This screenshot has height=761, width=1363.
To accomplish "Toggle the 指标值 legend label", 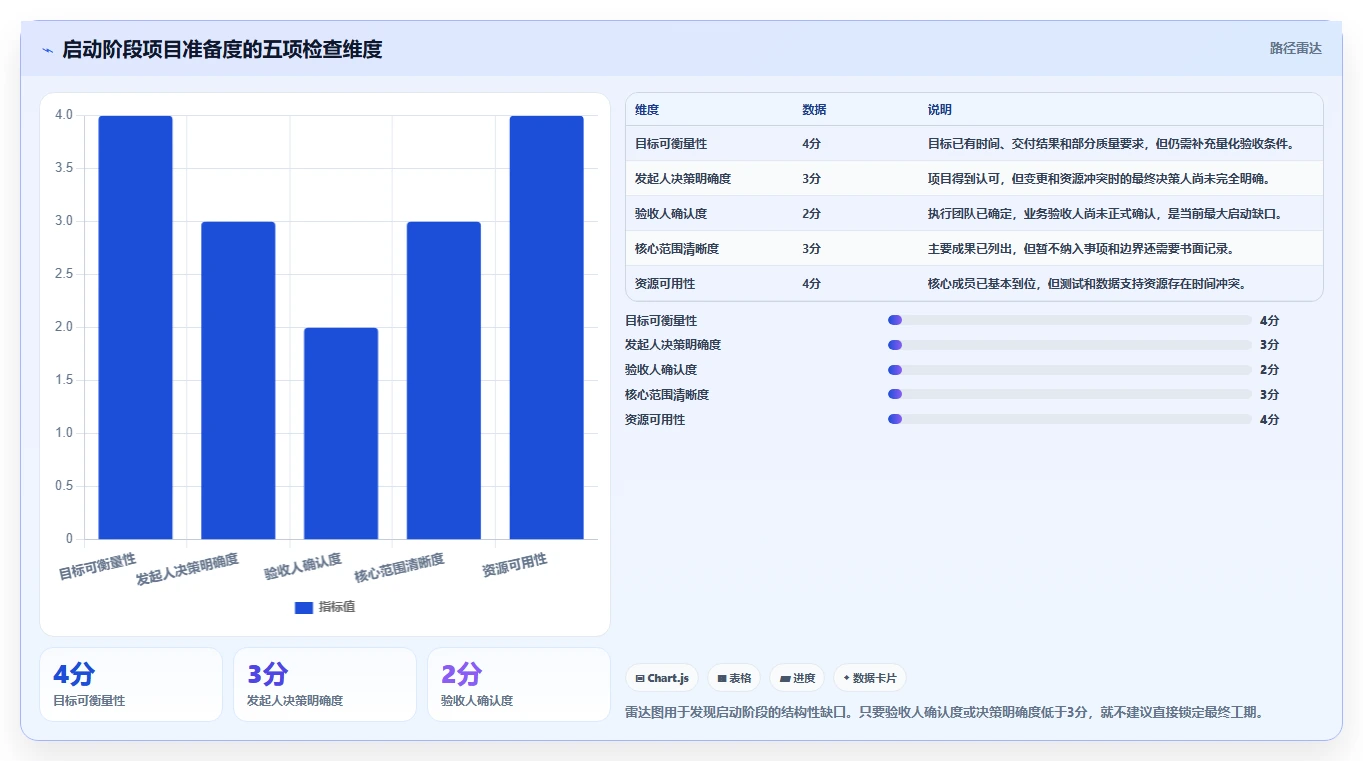I will pyautogui.click(x=337, y=607).
